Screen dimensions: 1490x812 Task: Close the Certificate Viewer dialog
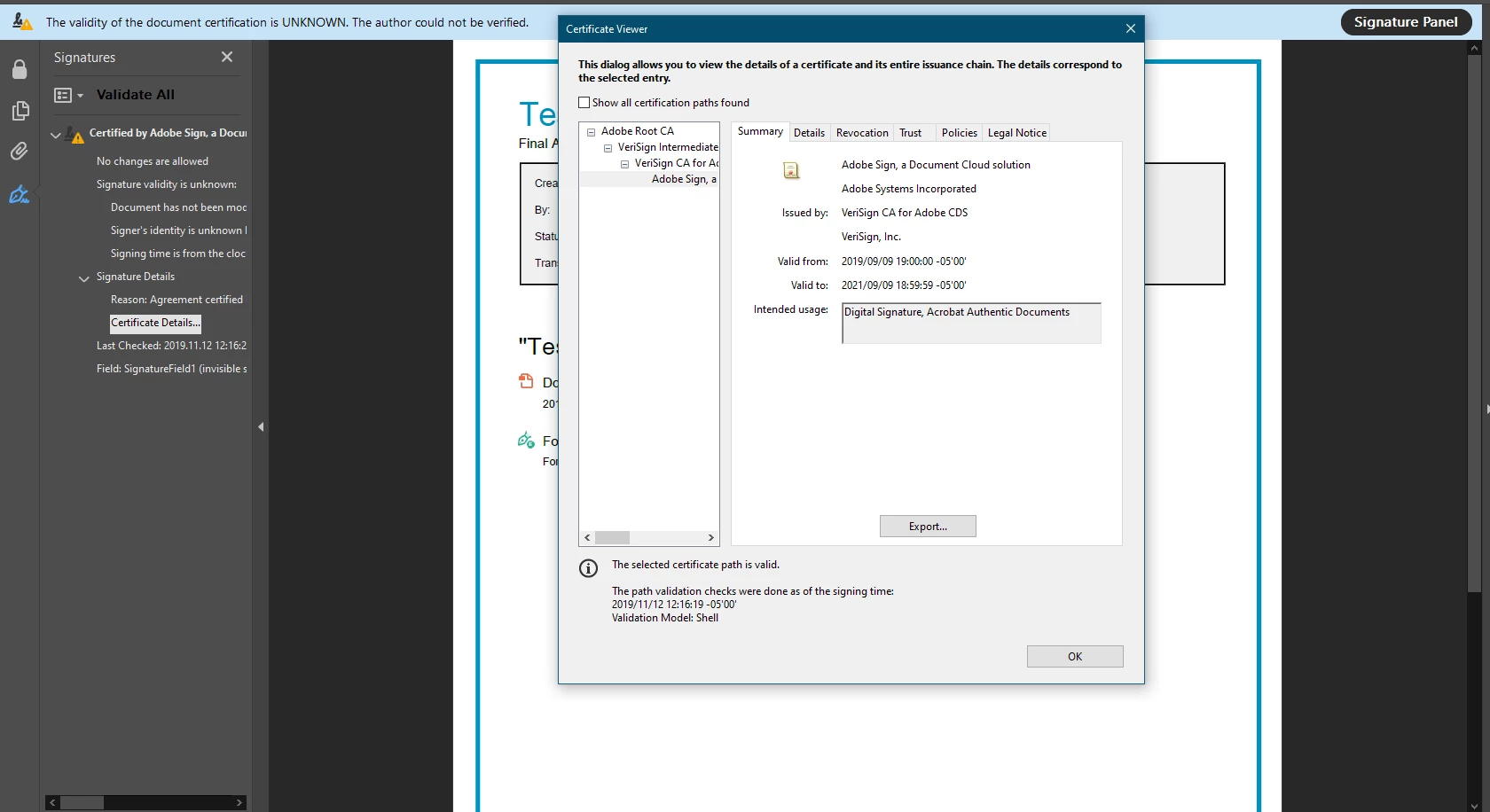(x=1131, y=28)
